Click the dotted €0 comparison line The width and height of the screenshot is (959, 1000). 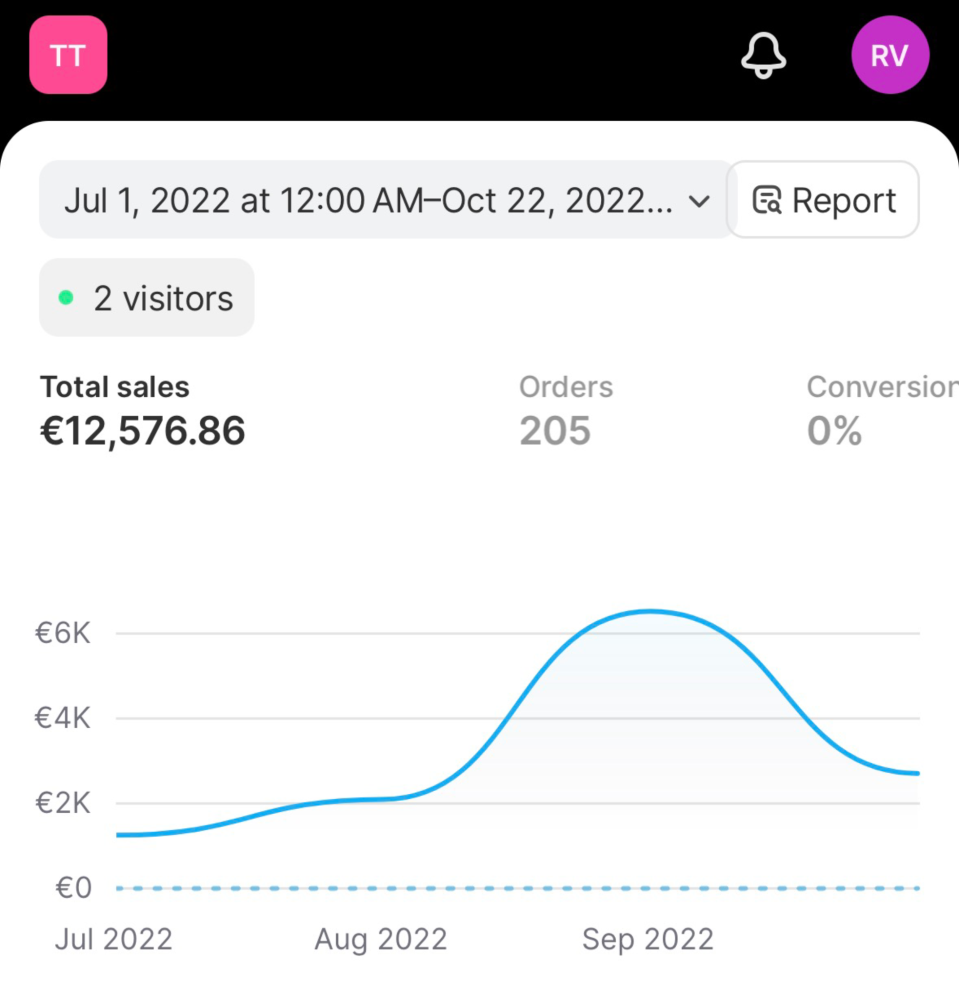tap(518, 888)
